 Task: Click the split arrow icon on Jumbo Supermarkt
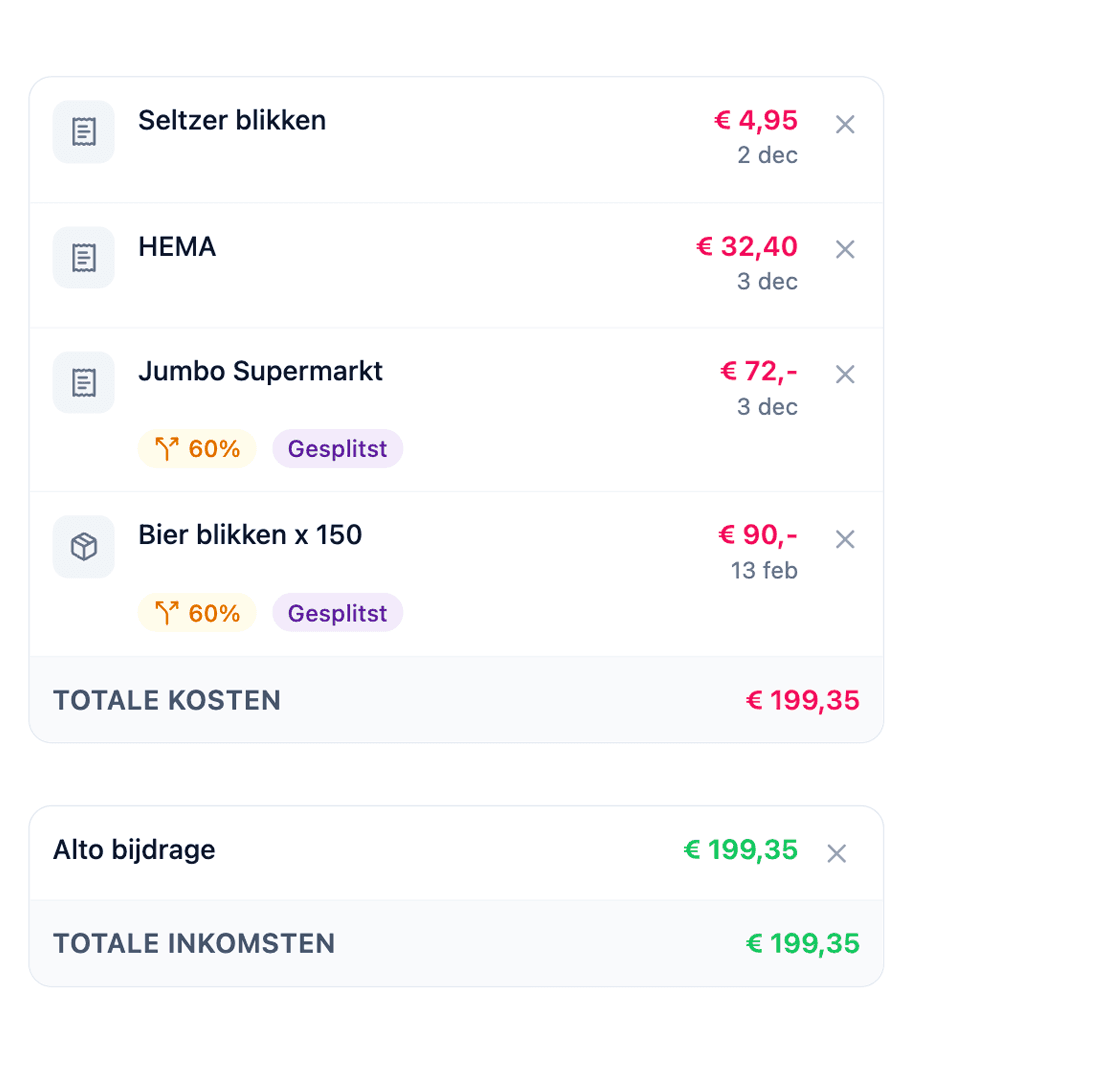(x=168, y=448)
